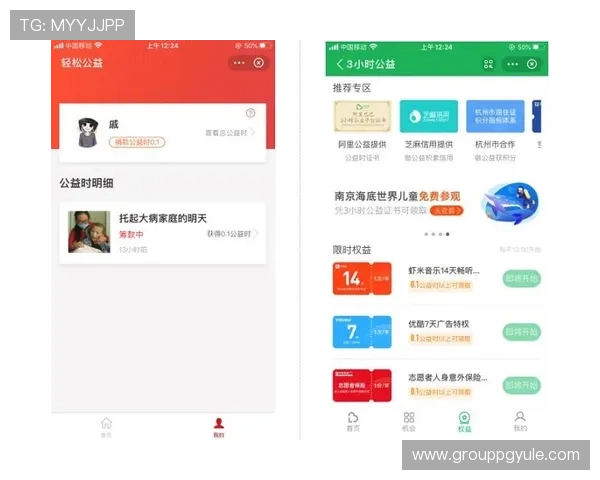Image resolution: width=600 pixels, height=480 pixels.
Task: Switch to 机会 tab
Action: (x=409, y=422)
